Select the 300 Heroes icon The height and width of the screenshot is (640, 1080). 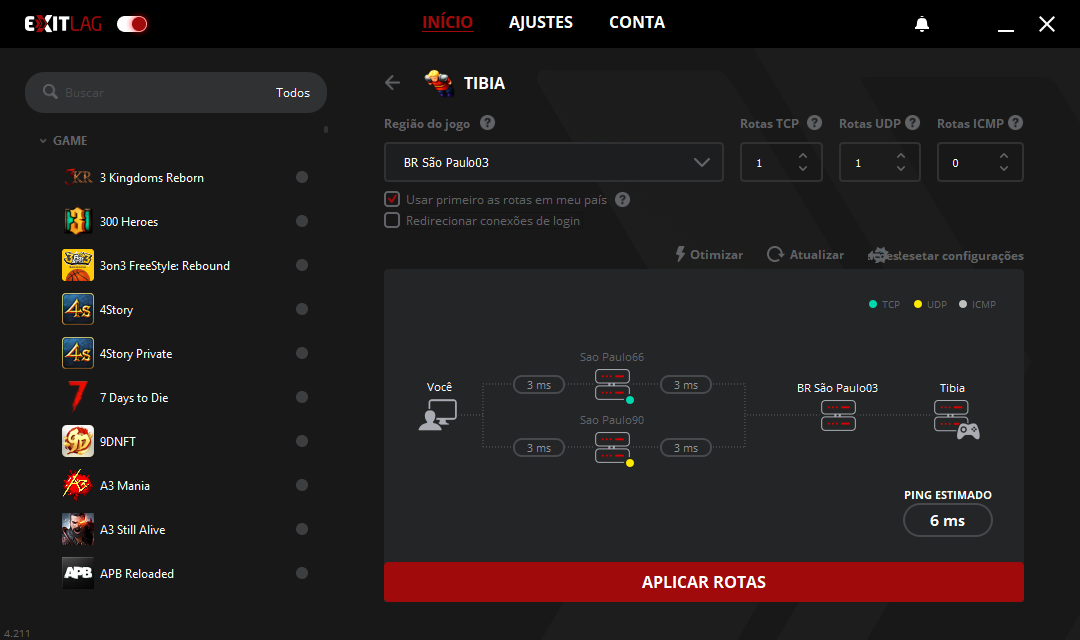[78, 221]
